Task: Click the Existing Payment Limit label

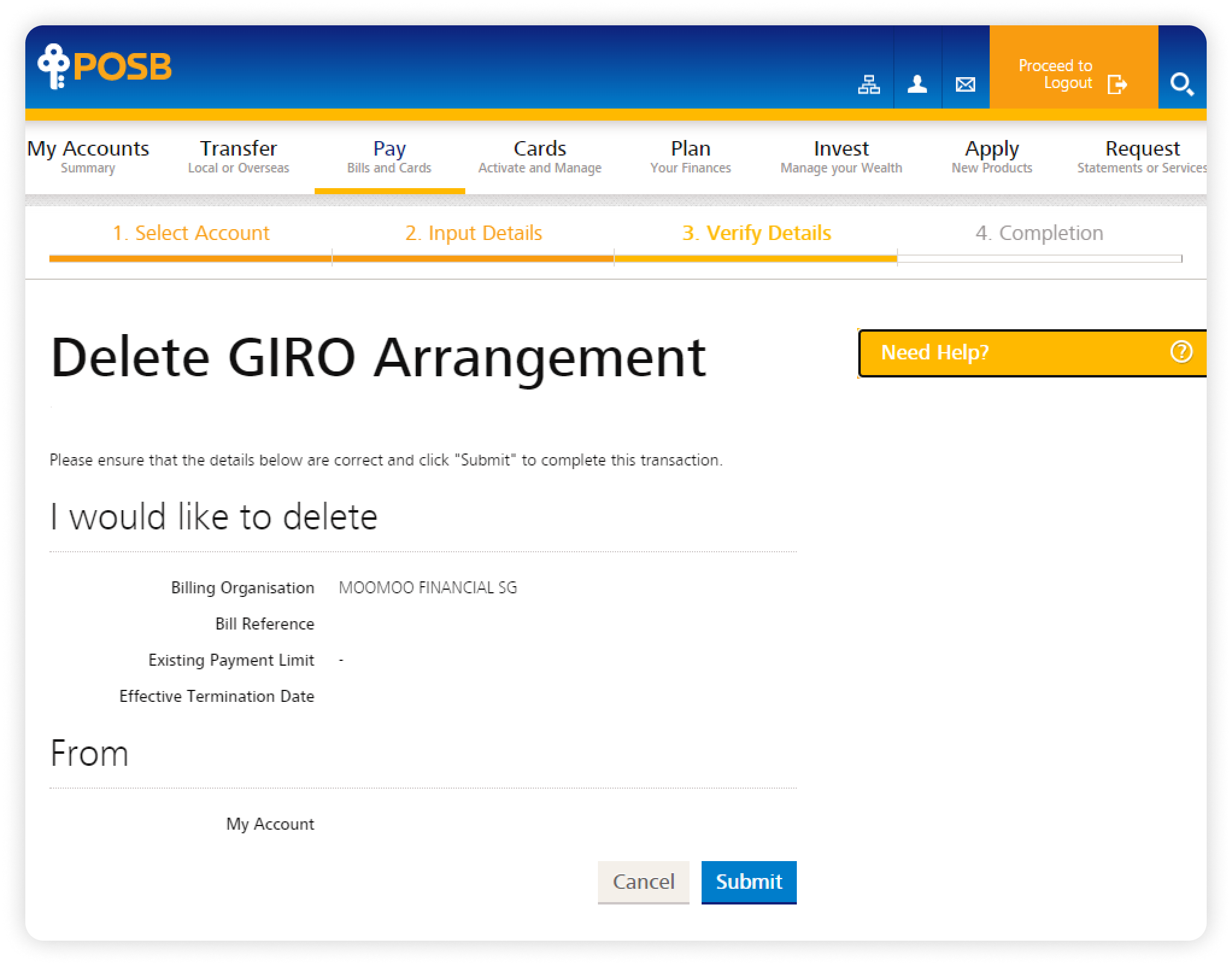Action: coord(231,660)
